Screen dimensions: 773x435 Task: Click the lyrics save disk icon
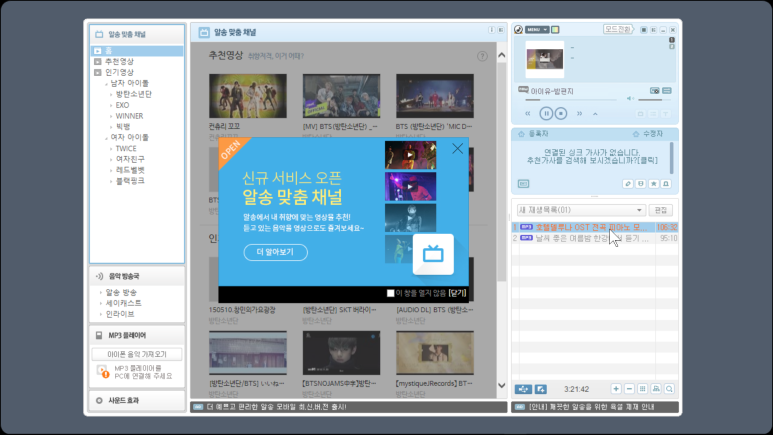click(640, 183)
